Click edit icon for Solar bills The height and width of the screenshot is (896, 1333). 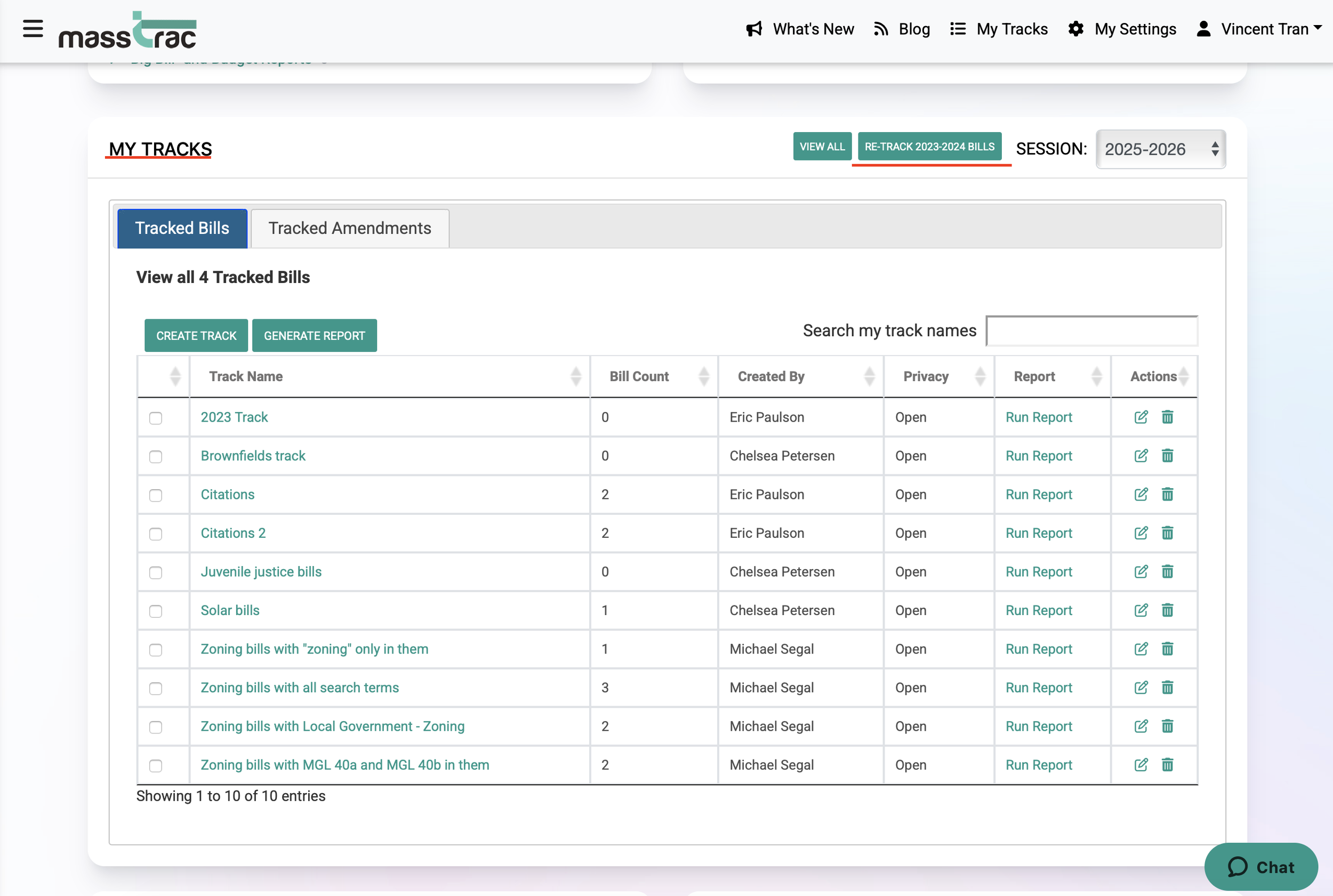coord(1141,610)
